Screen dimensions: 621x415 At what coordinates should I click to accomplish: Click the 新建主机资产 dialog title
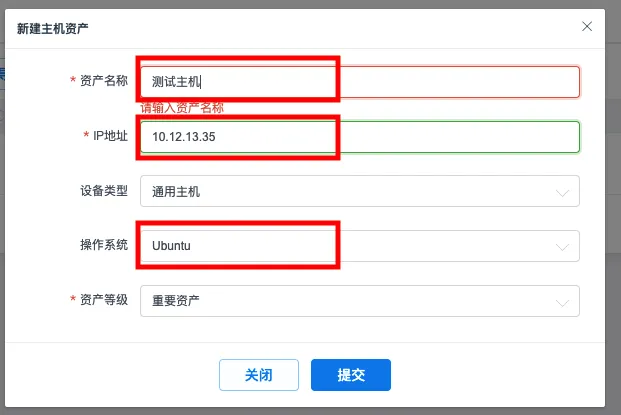click(x=53, y=29)
